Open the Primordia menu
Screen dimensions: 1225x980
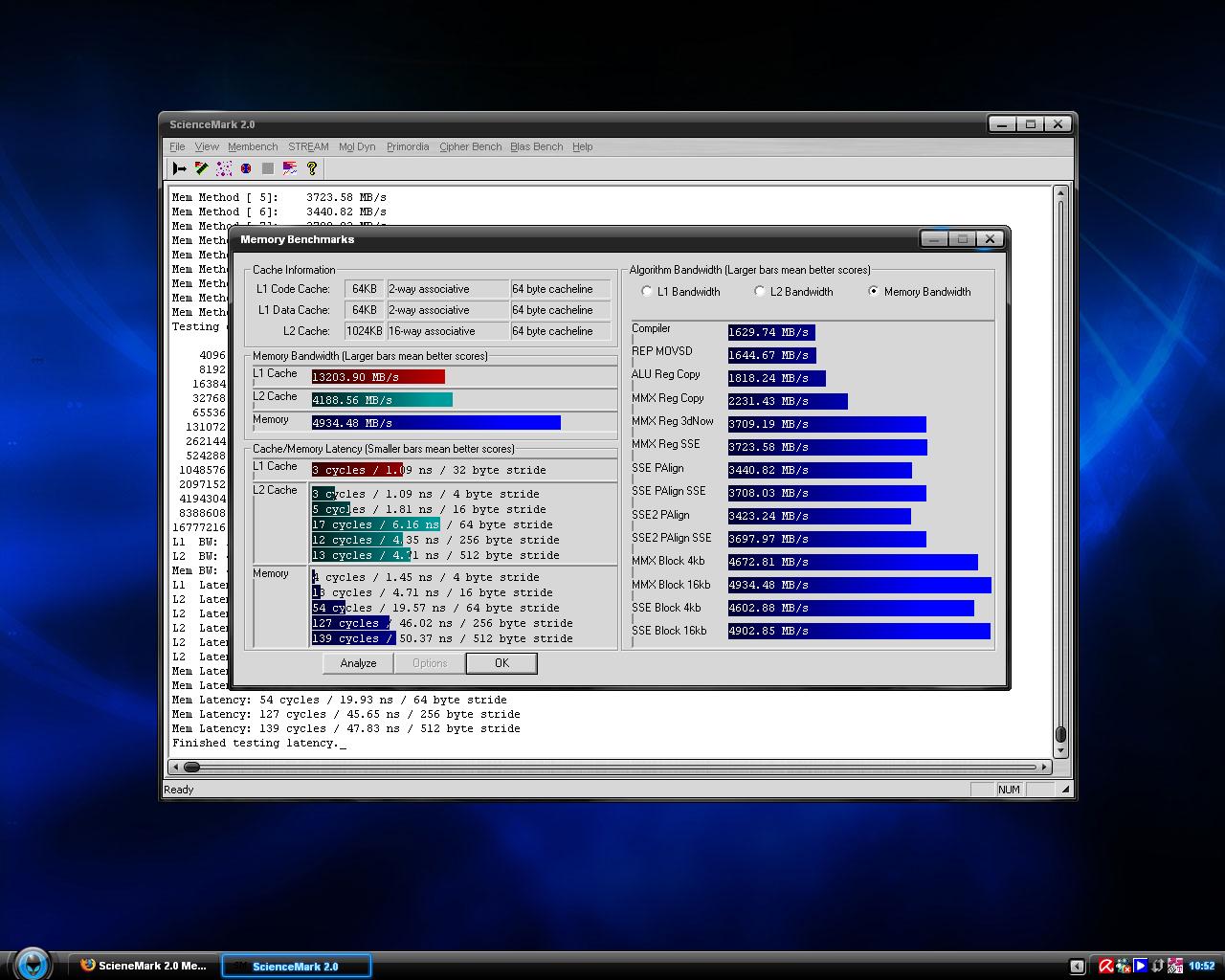click(408, 146)
